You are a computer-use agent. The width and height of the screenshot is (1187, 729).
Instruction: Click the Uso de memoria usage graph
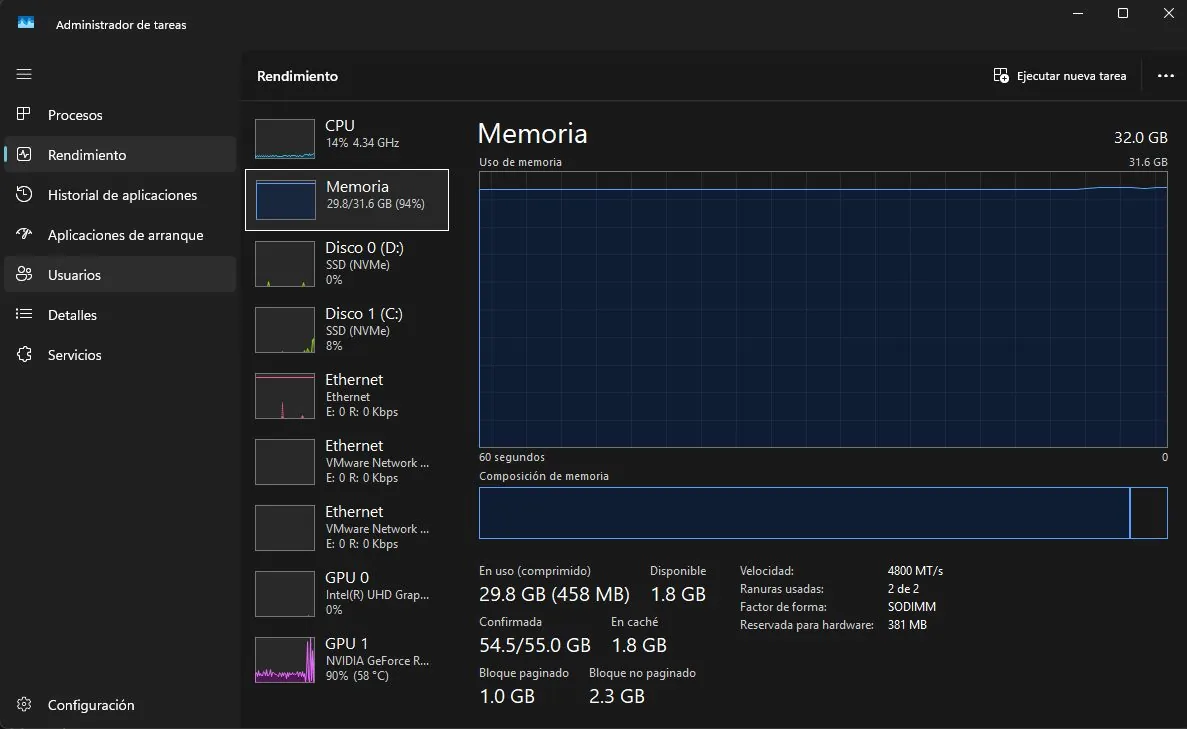point(823,310)
